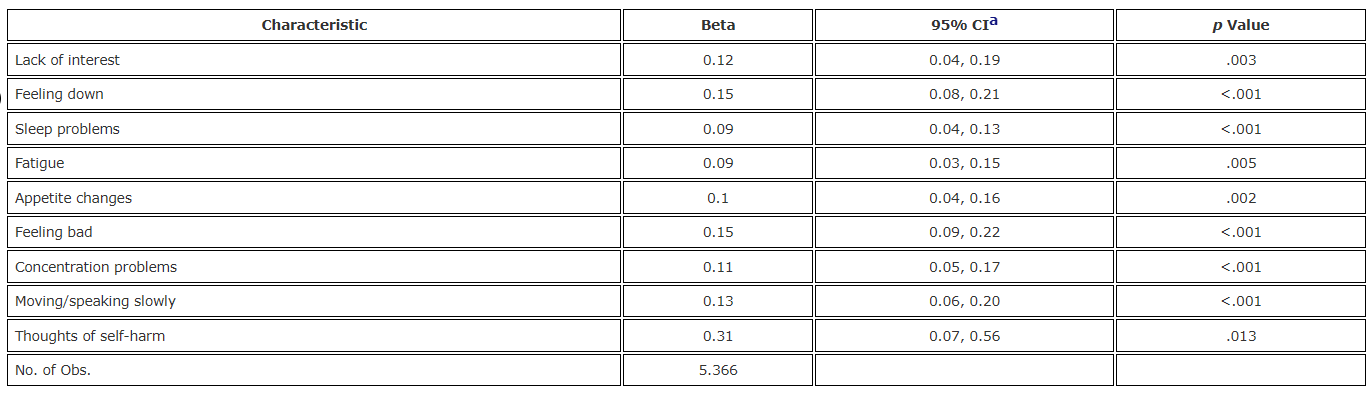This screenshot has height=393, width=1372.
Task: Click the Fatigue row label
Action: [x=40, y=163]
